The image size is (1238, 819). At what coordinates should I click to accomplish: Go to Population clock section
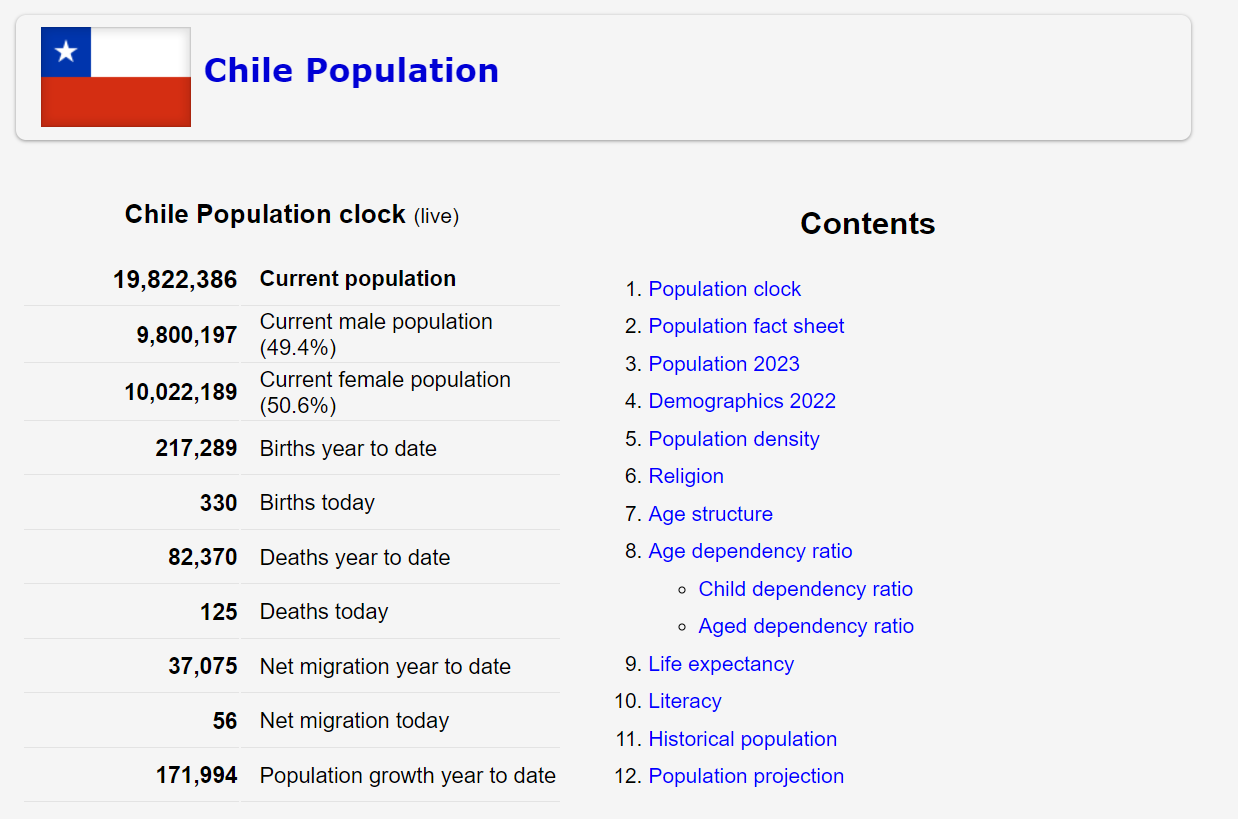pyautogui.click(x=724, y=289)
